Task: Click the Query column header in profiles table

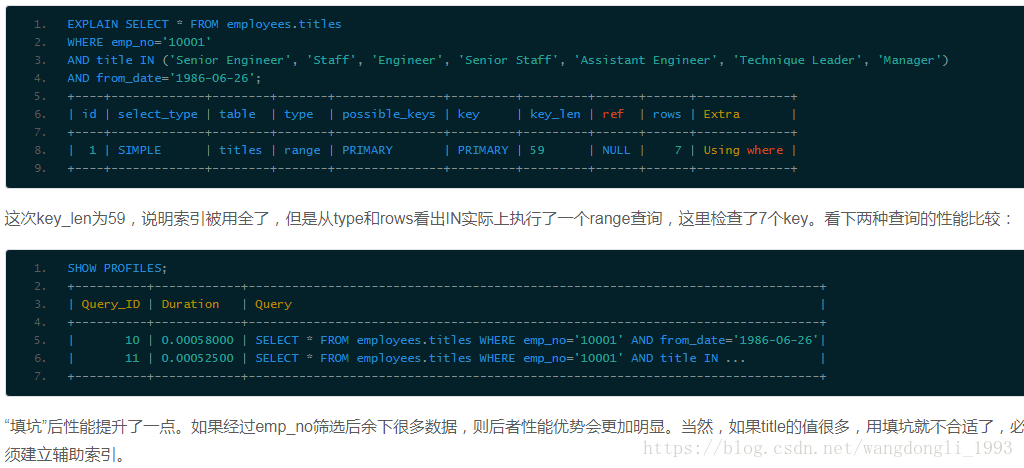Action: tap(273, 304)
